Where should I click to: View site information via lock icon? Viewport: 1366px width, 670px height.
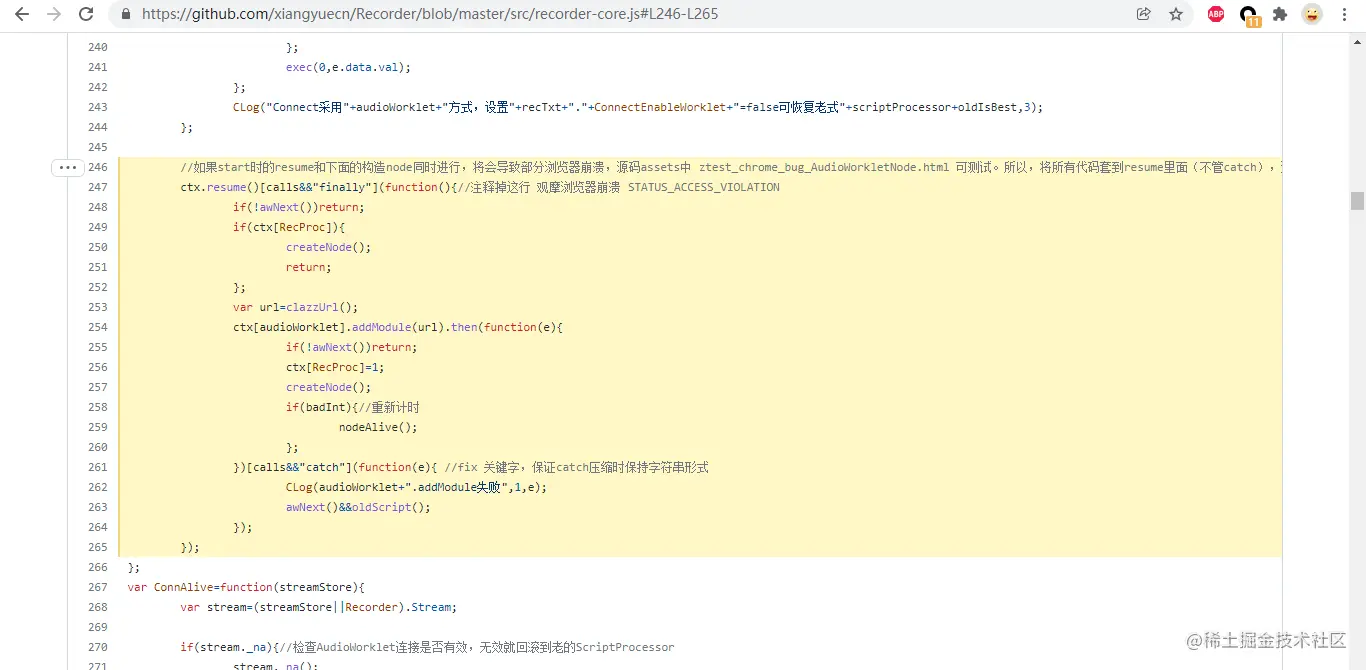[126, 14]
